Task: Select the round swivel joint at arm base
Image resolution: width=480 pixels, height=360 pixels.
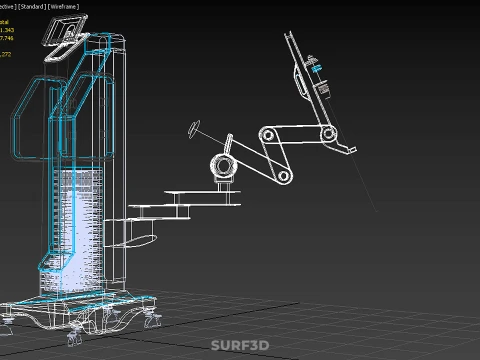Action: (x=223, y=166)
